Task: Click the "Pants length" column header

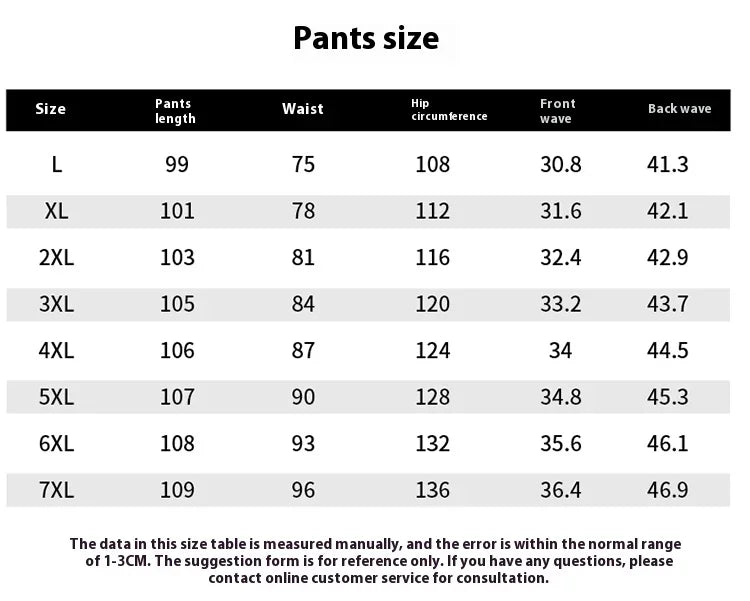Action: pyautogui.click(x=175, y=111)
